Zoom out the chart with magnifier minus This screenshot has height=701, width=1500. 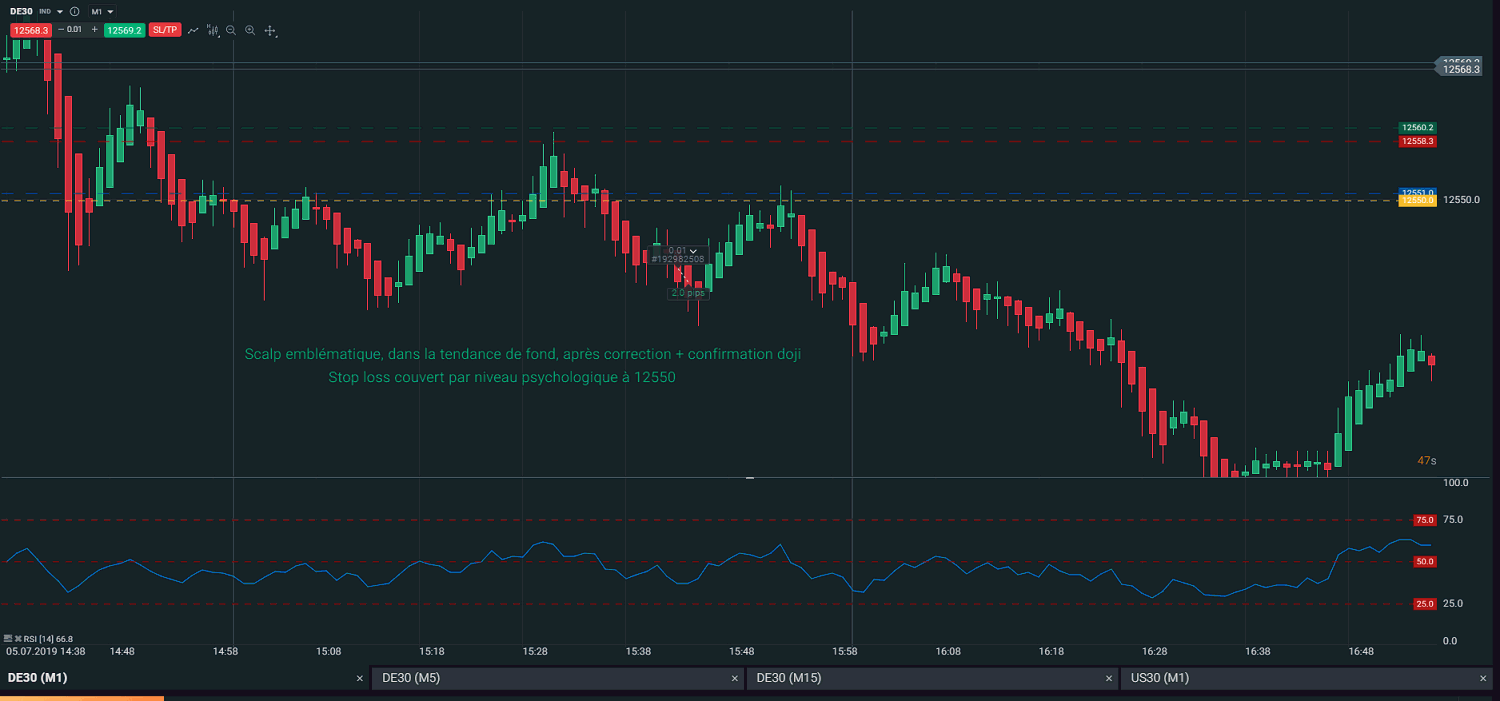click(231, 30)
